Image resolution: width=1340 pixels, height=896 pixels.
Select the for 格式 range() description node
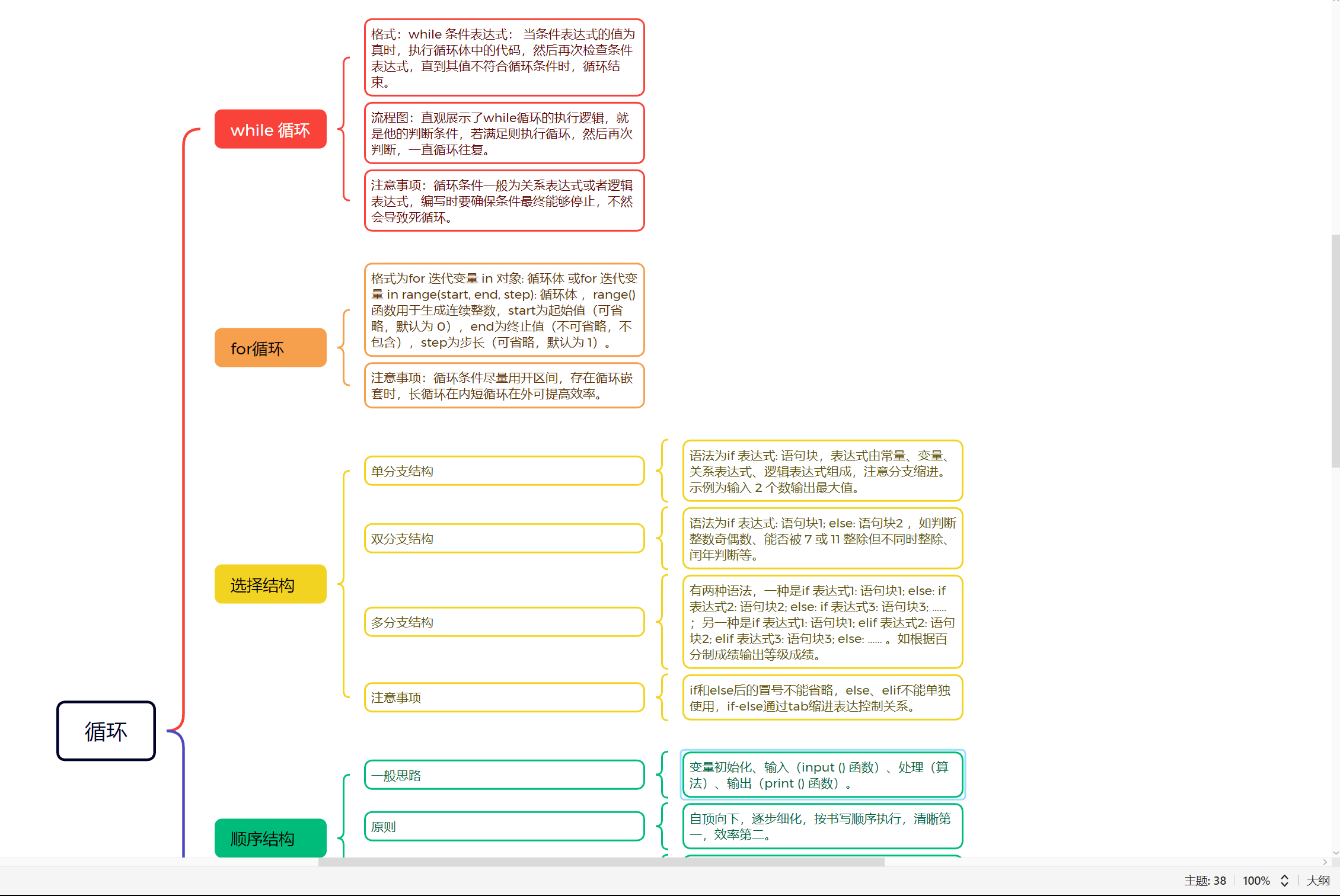point(505,310)
